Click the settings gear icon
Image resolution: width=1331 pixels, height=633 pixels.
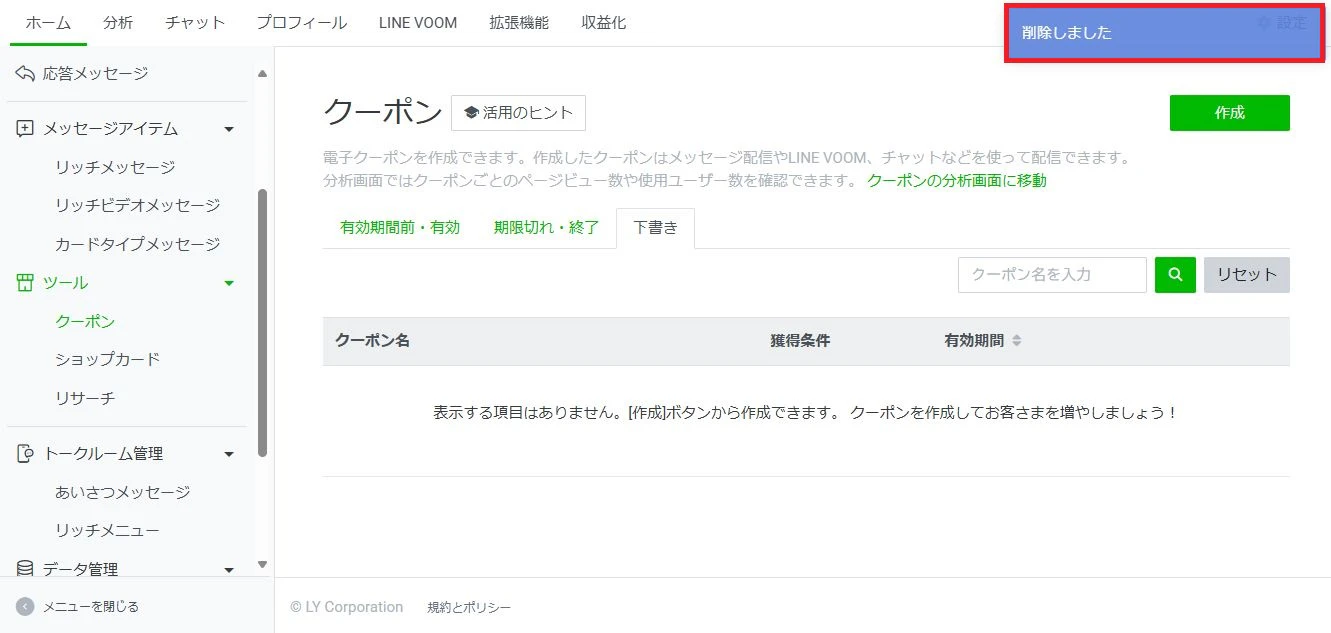[x=1263, y=22]
